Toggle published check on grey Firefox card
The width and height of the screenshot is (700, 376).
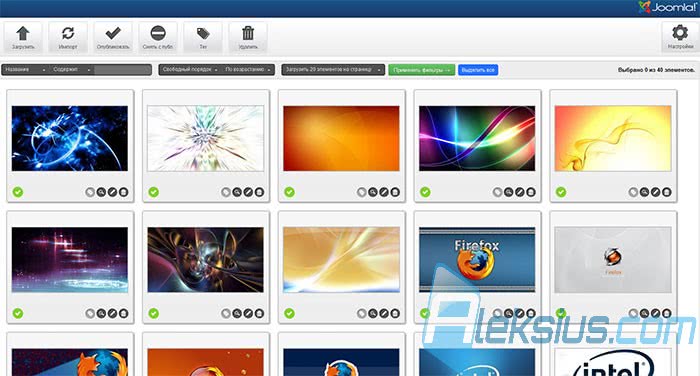coord(561,313)
